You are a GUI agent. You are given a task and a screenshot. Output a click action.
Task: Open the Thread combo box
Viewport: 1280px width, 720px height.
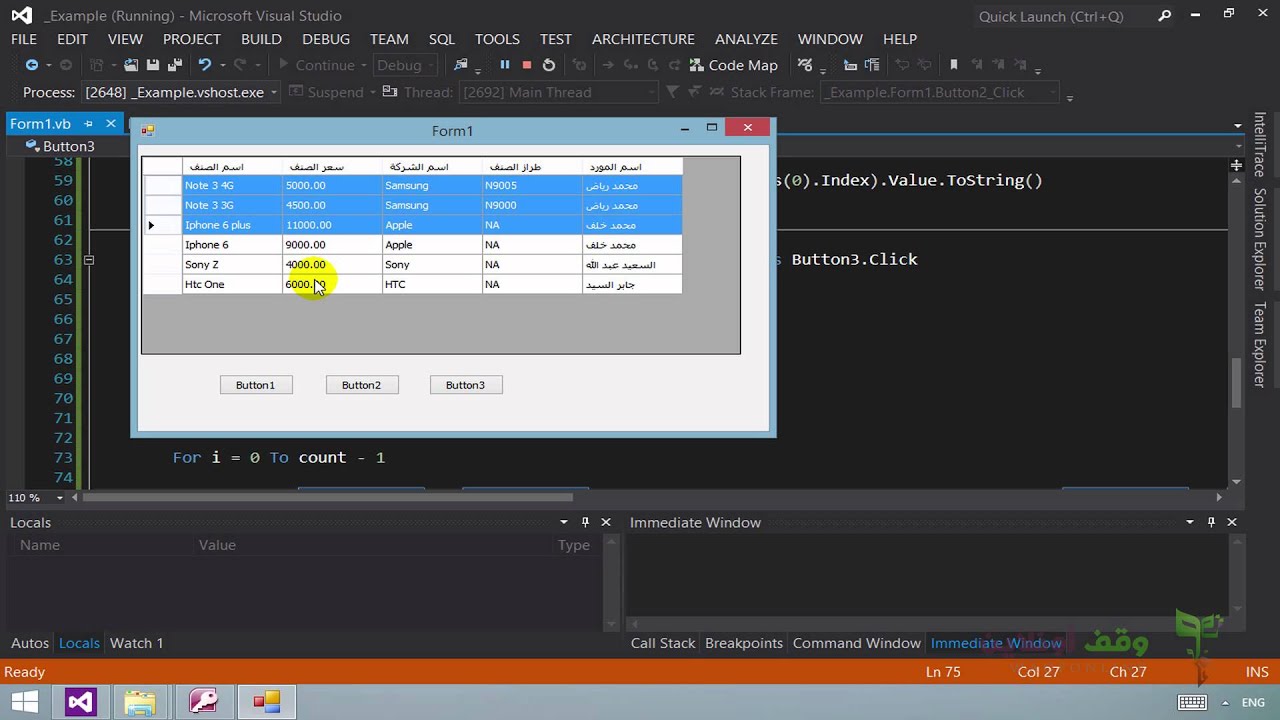[x=558, y=92]
